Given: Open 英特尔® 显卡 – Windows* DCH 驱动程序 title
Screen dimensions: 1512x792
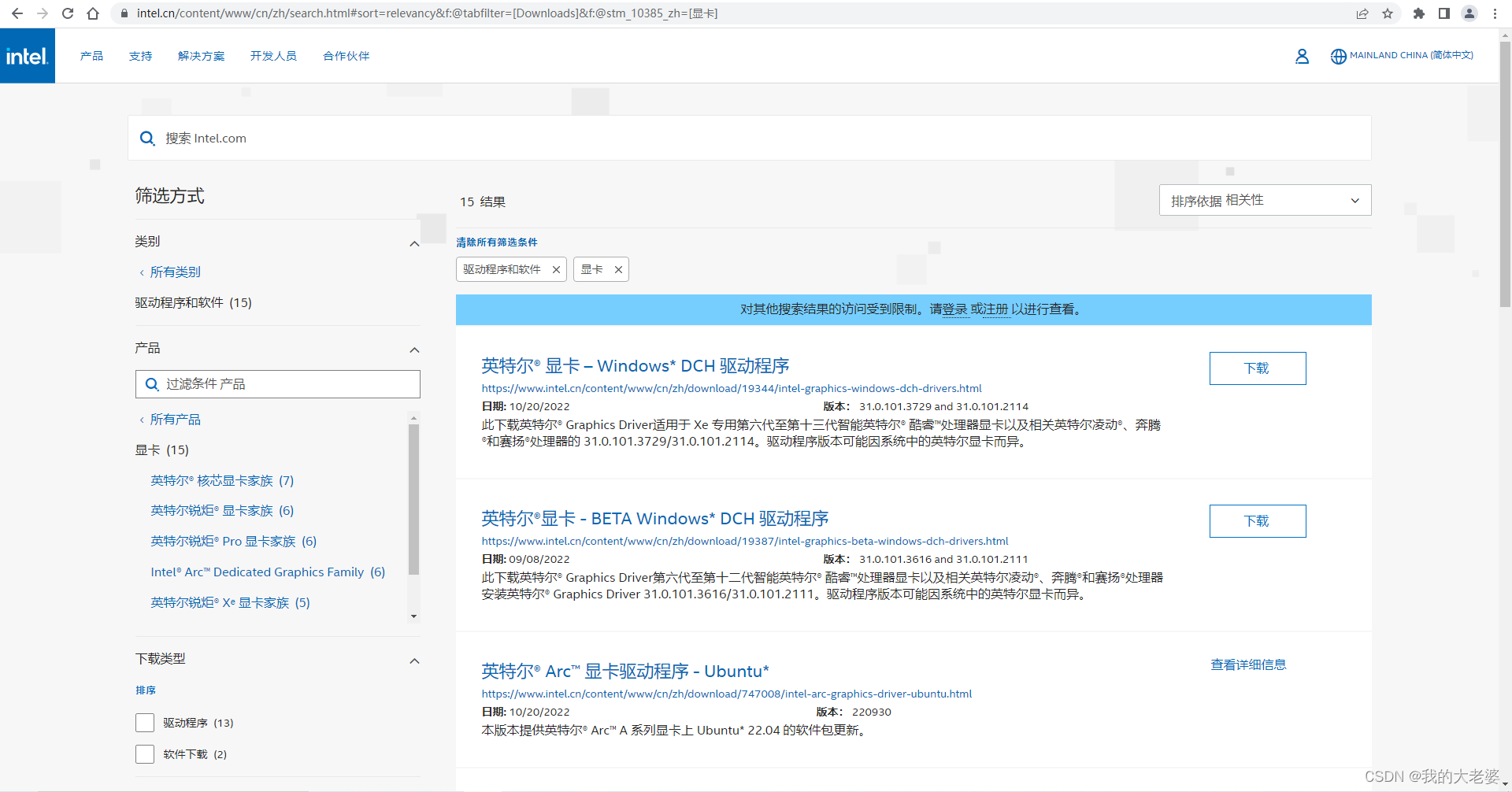Looking at the screenshot, I should 636,366.
